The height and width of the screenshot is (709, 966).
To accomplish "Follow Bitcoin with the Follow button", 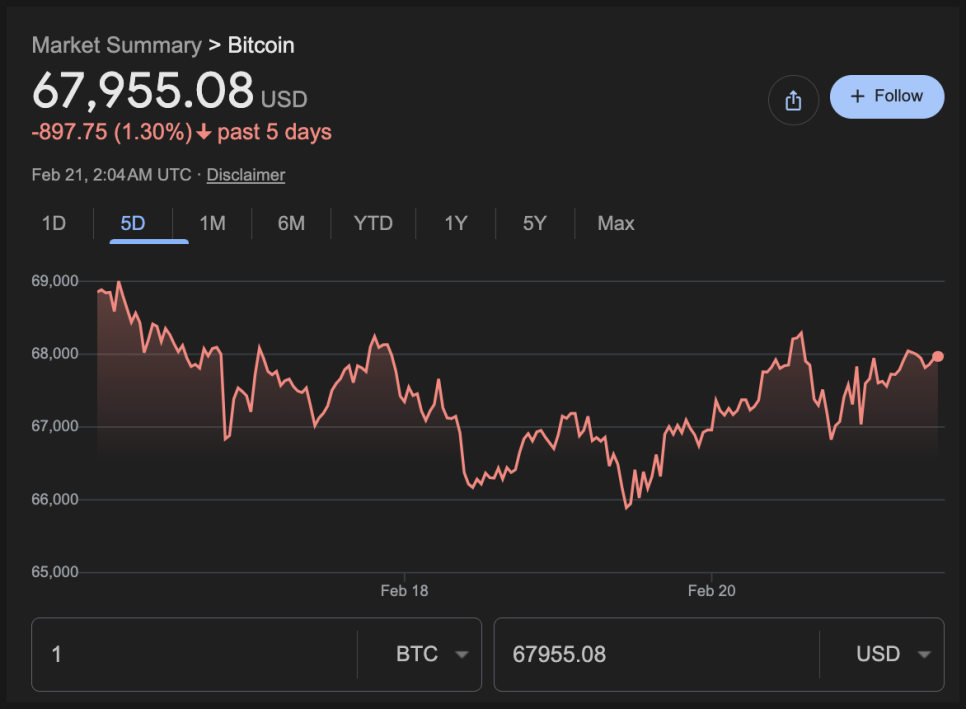I will pyautogui.click(x=887, y=97).
